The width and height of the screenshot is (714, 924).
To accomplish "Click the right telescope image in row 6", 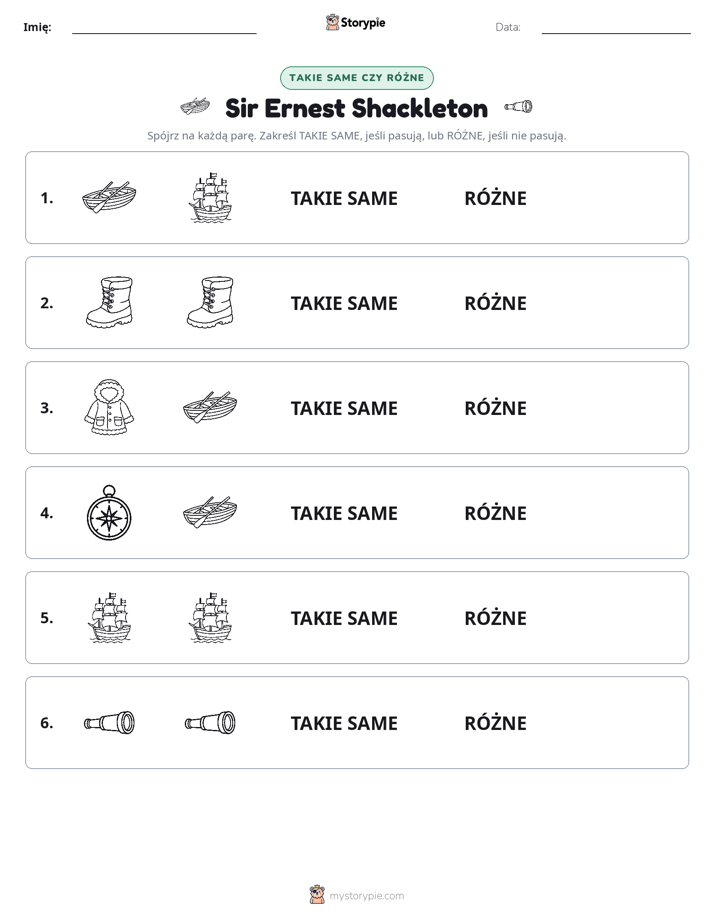I will click(210, 722).
